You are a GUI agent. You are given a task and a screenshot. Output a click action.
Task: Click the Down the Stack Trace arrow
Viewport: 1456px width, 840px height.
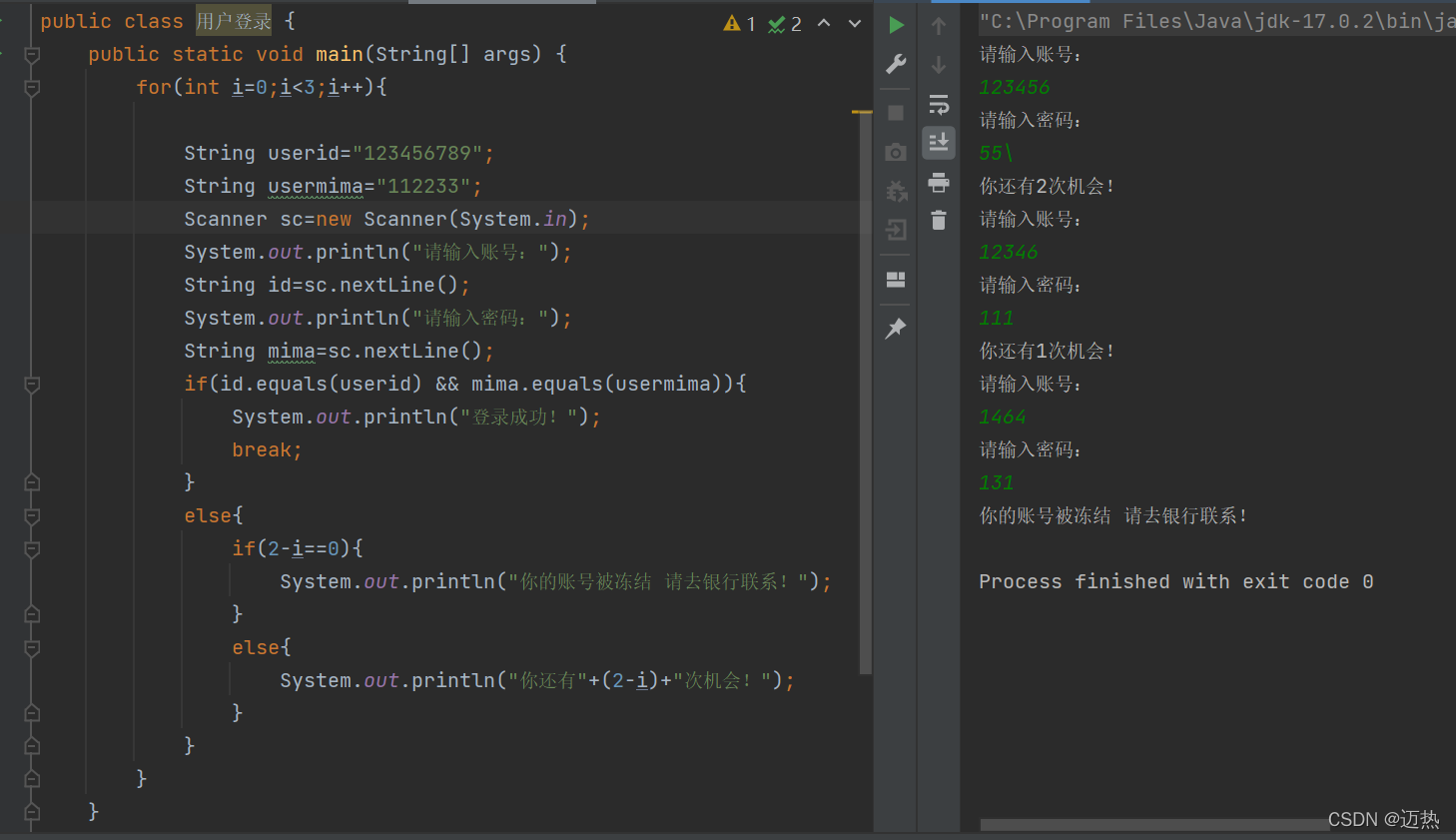[939, 65]
